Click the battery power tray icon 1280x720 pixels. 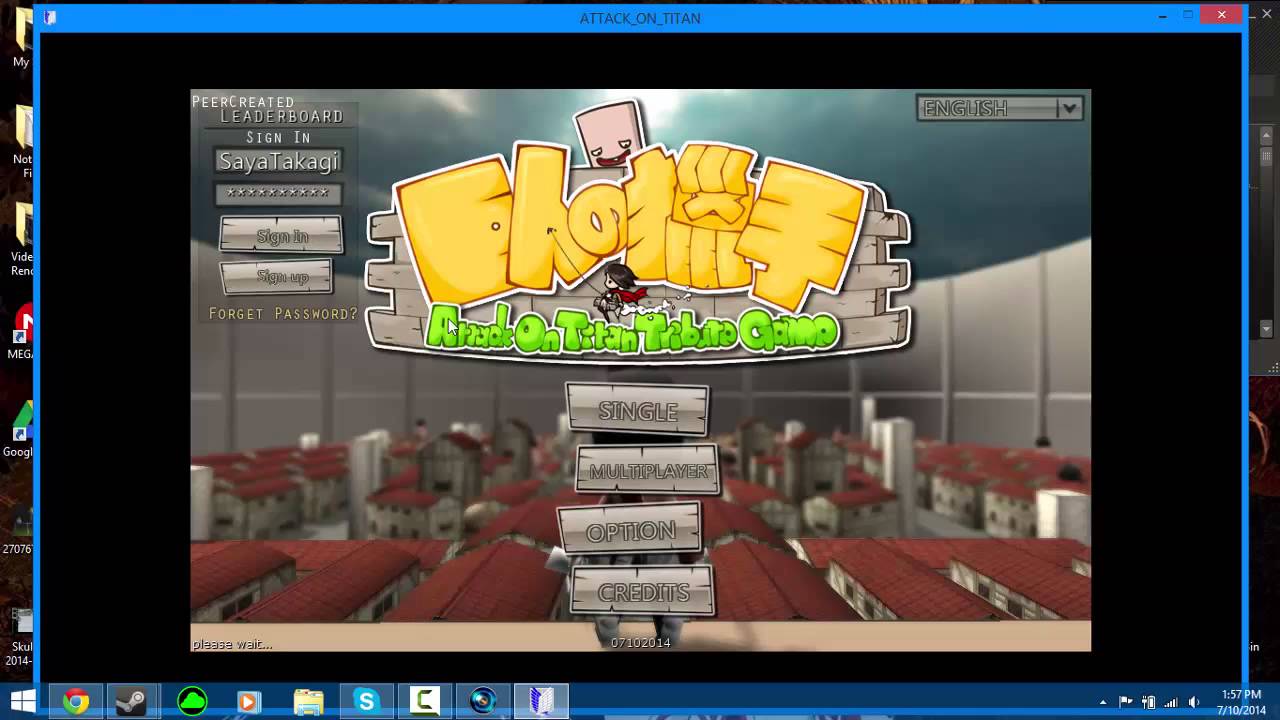pos(1148,702)
